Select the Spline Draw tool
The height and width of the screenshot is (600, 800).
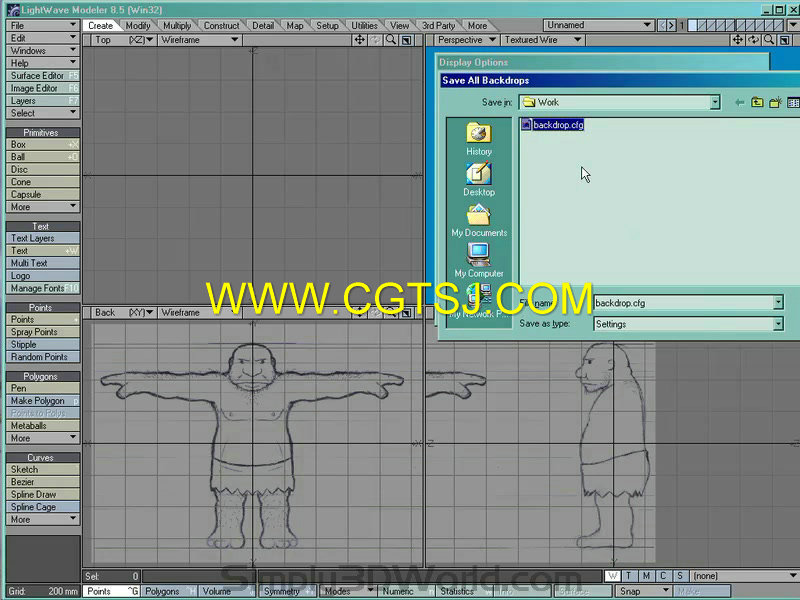(x=43, y=494)
